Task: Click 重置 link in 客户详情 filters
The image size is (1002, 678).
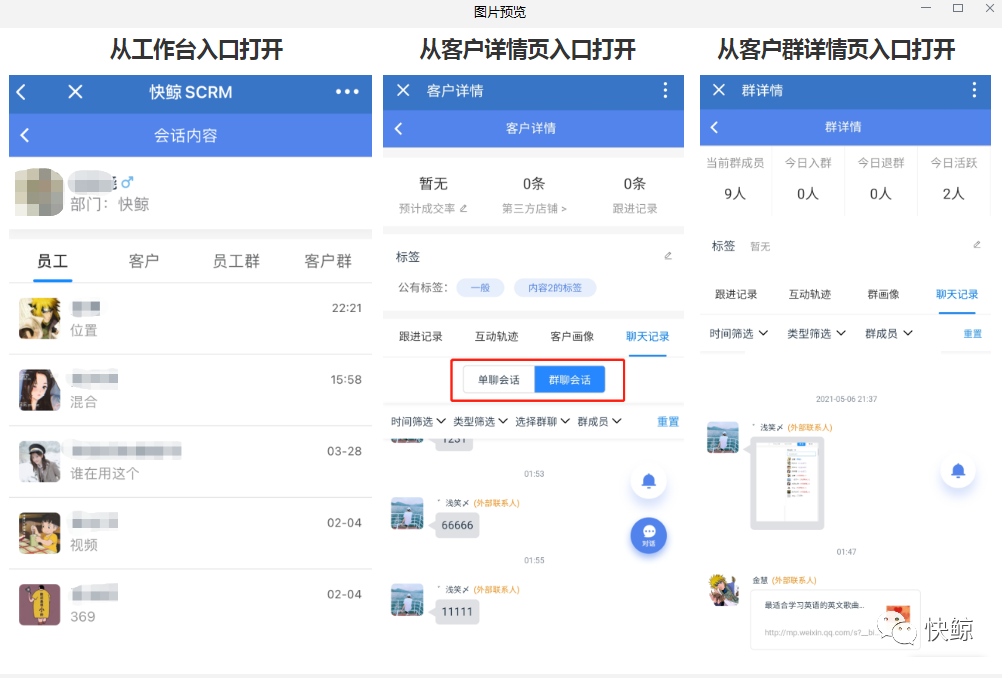Action: tap(668, 421)
